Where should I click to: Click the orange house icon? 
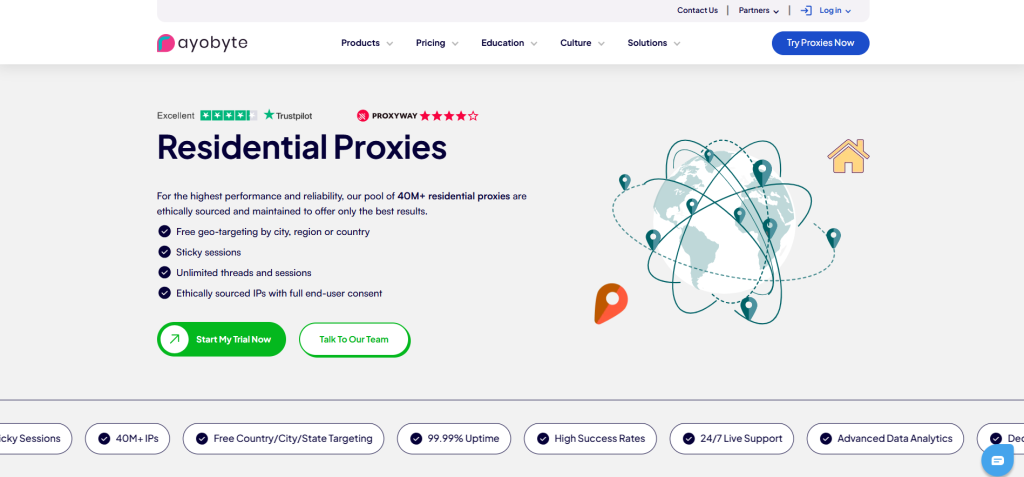point(848,156)
